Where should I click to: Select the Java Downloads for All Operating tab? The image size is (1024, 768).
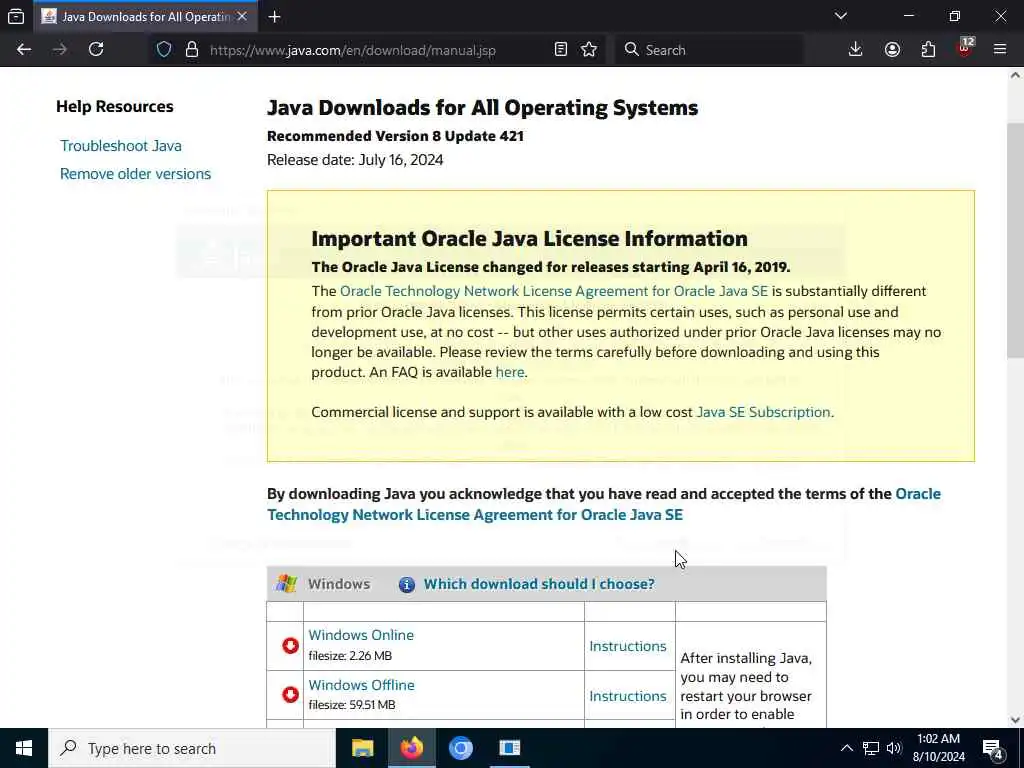(145, 17)
